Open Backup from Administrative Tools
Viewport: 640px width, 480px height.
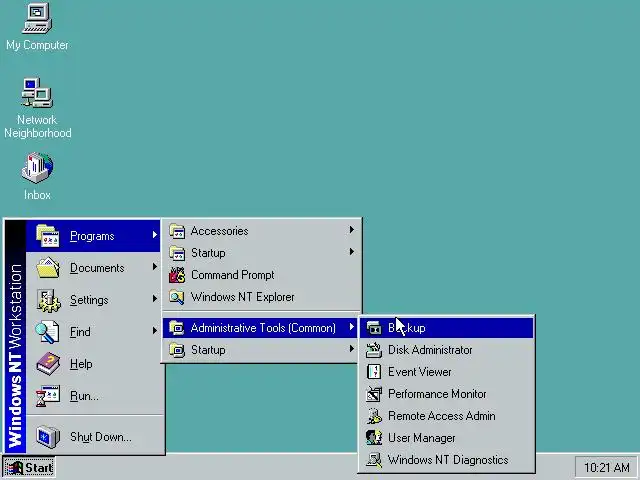pyautogui.click(x=447, y=328)
